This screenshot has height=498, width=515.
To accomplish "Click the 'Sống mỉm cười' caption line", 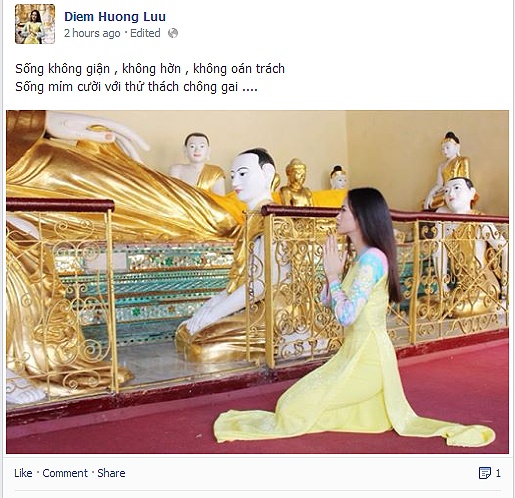I will pyautogui.click(x=136, y=87).
